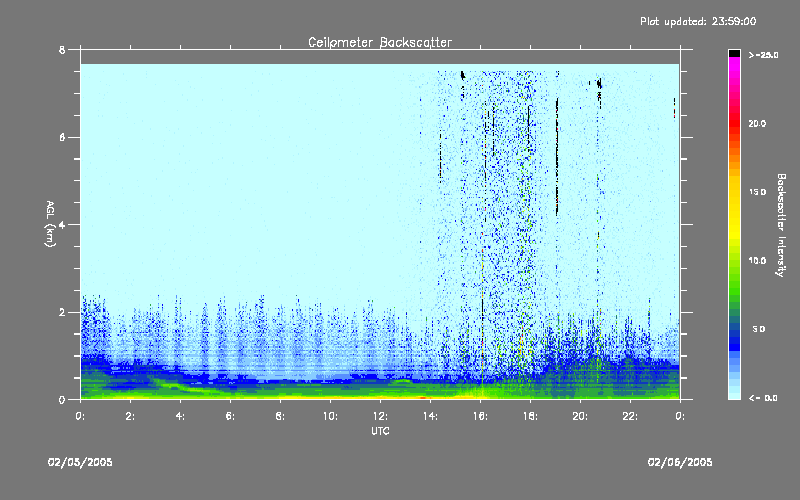This screenshot has height=500, width=800.
Task: Click the "Plot updated: 23:59:00" timestamp
Action: pos(698,21)
